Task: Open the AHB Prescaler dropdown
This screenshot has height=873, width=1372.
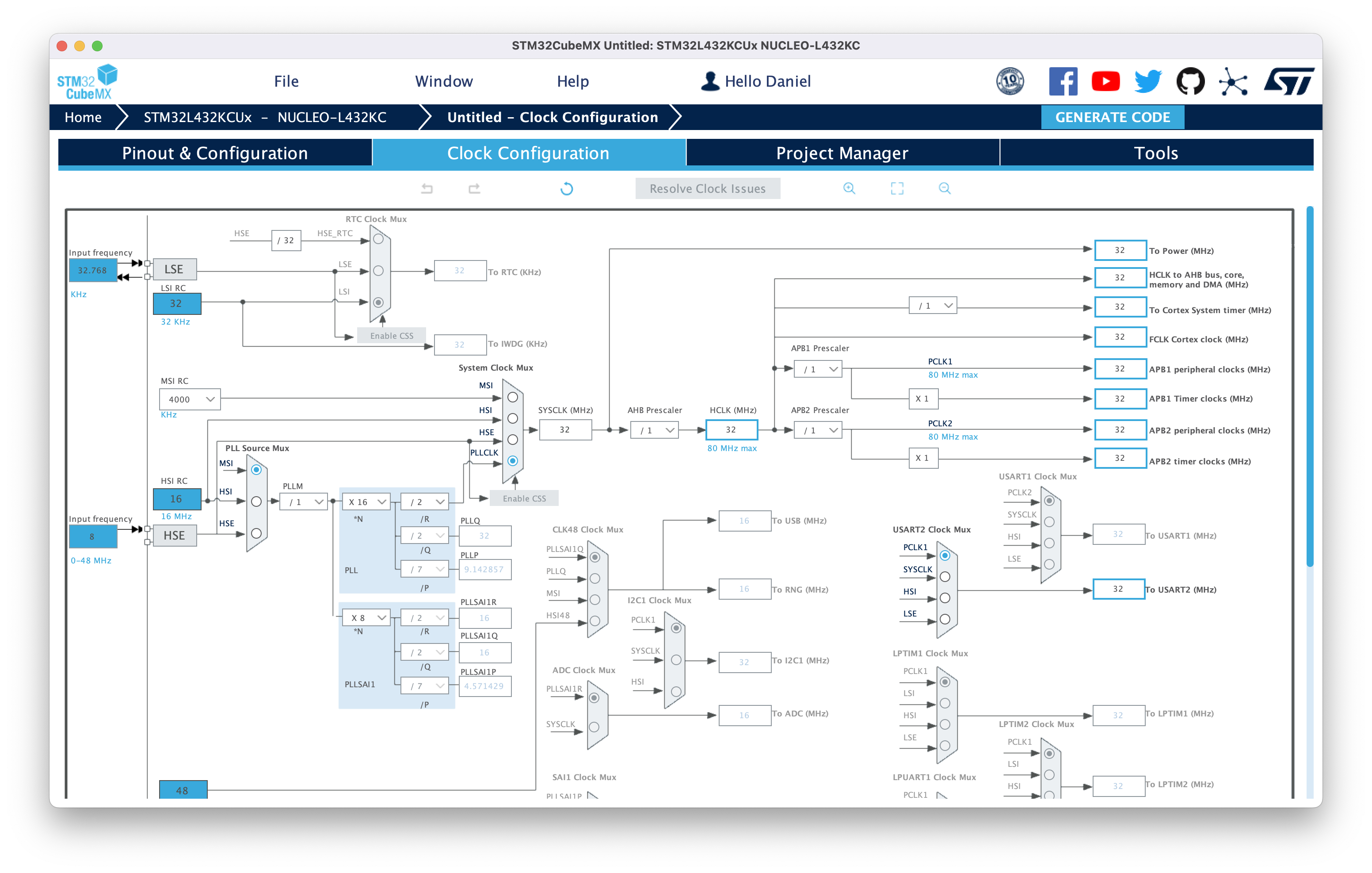Action: (x=654, y=430)
